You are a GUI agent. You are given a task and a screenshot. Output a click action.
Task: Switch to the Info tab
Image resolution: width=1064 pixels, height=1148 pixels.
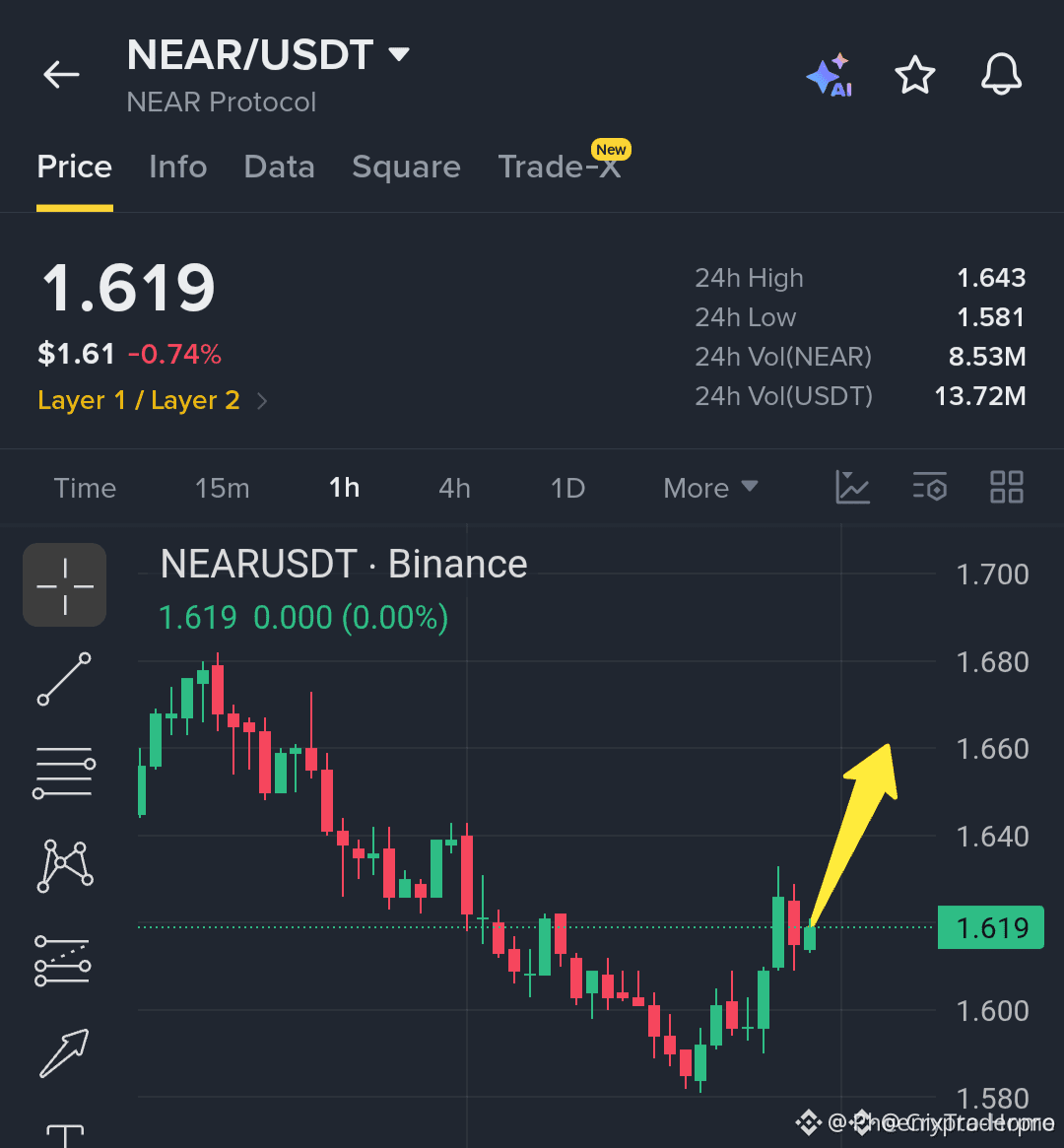177,167
